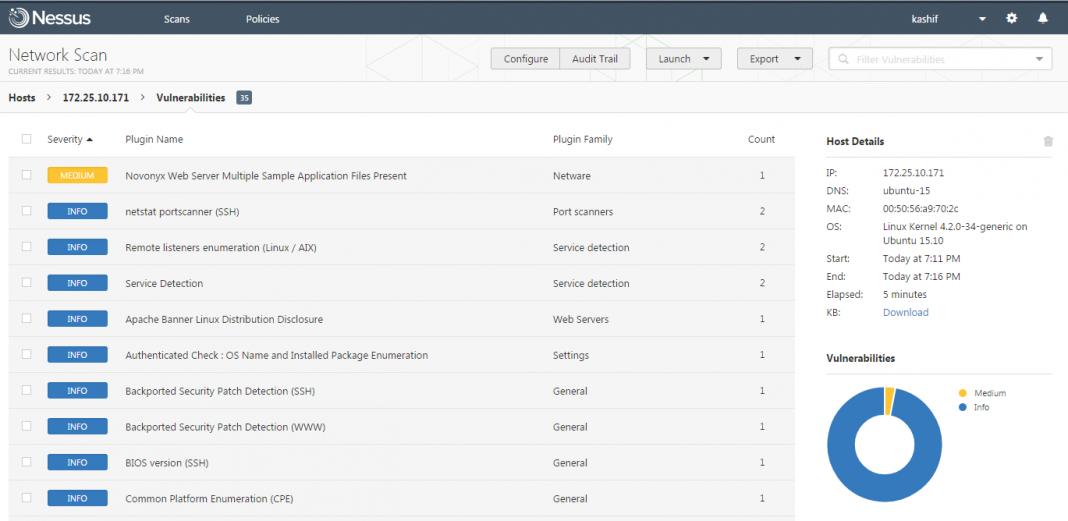Click the Medium legend color dot
1068x521 pixels.
click(x=962, y=393)
